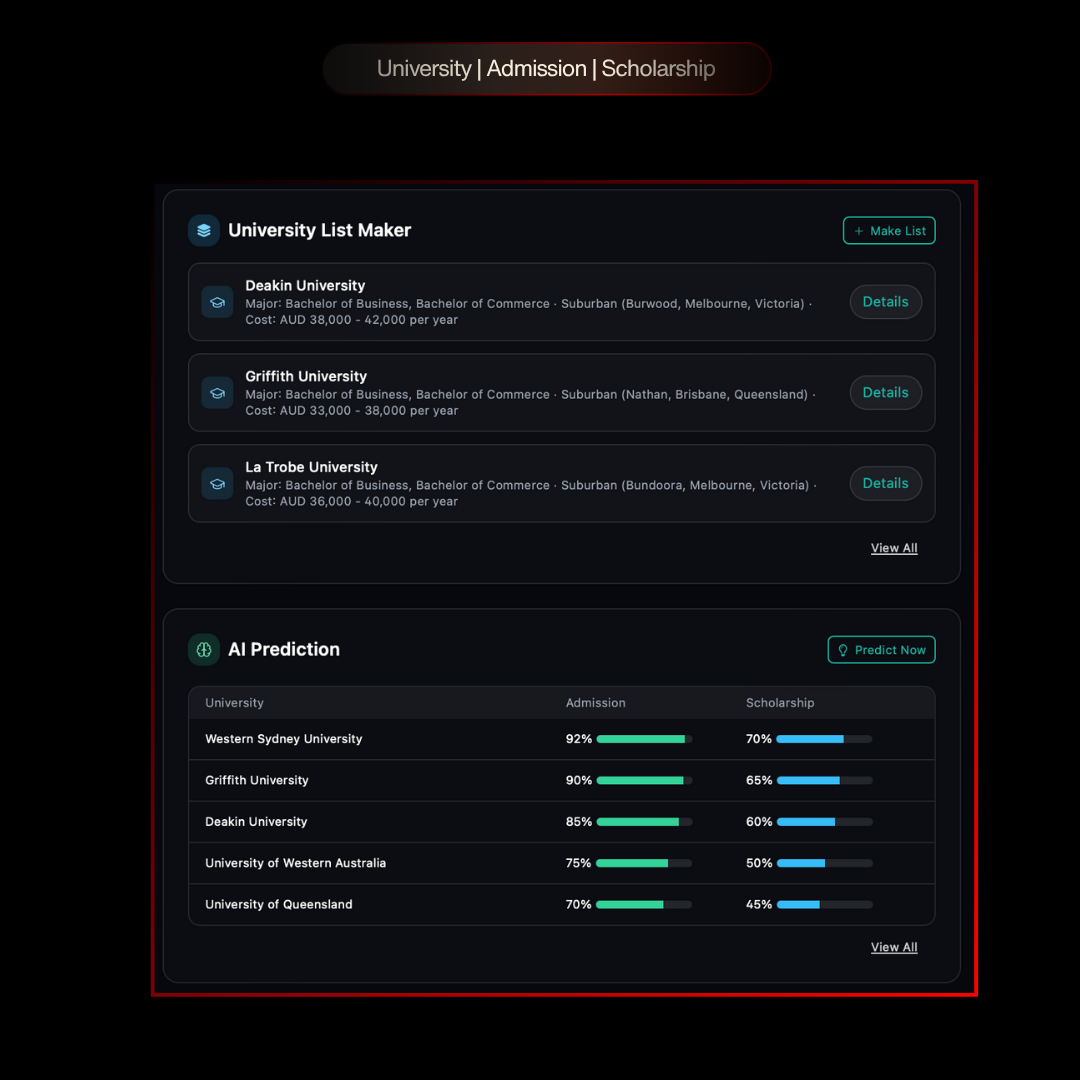This screenshot has width=1080, height=1080.
Task: Click the Griffith University card title
Action: 306,376
